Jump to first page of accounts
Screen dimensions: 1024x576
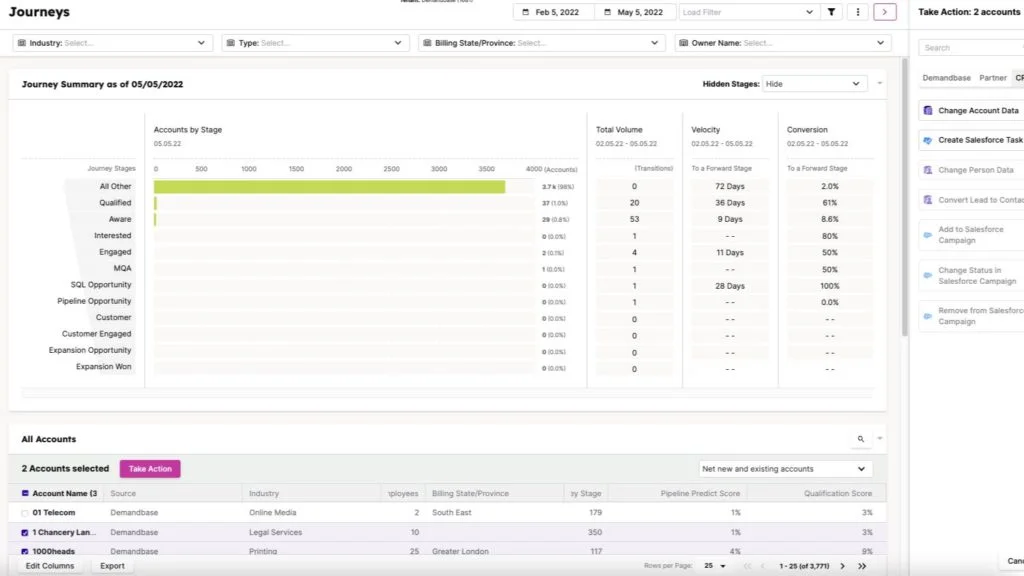747,566
